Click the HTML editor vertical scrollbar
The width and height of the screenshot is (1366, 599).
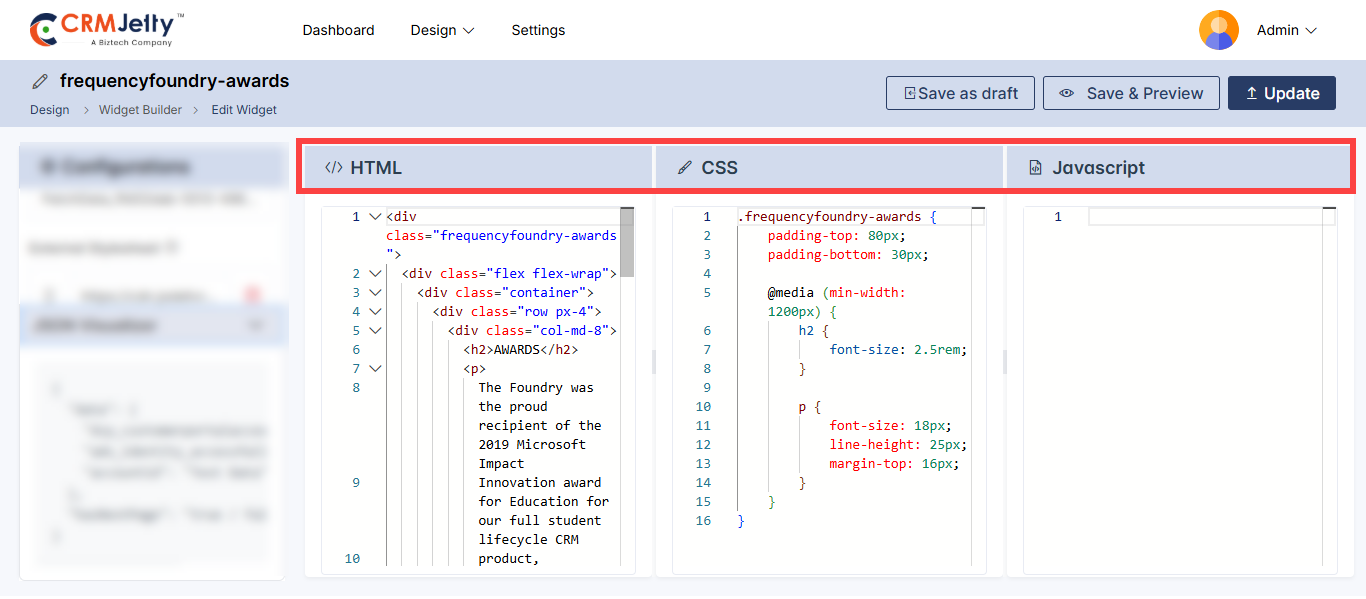[x=627, y=242]
